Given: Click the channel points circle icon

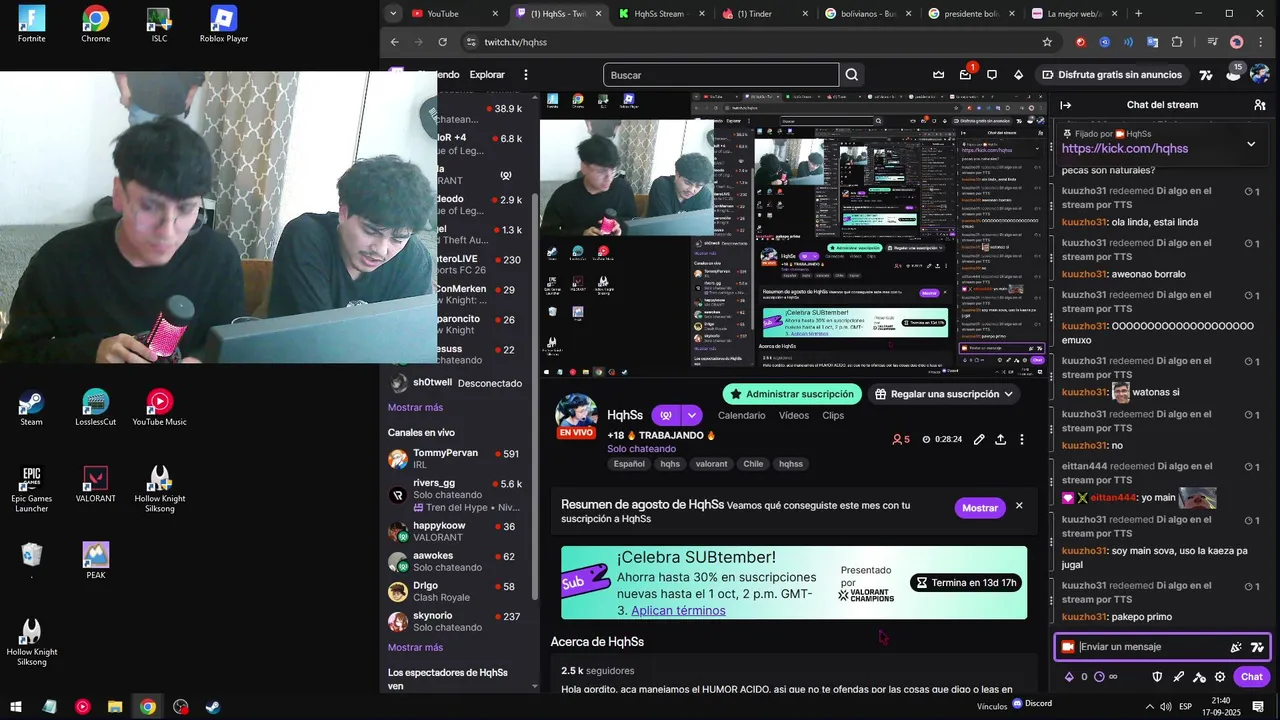Looking at the screenshot, I should coord(1099,677).
